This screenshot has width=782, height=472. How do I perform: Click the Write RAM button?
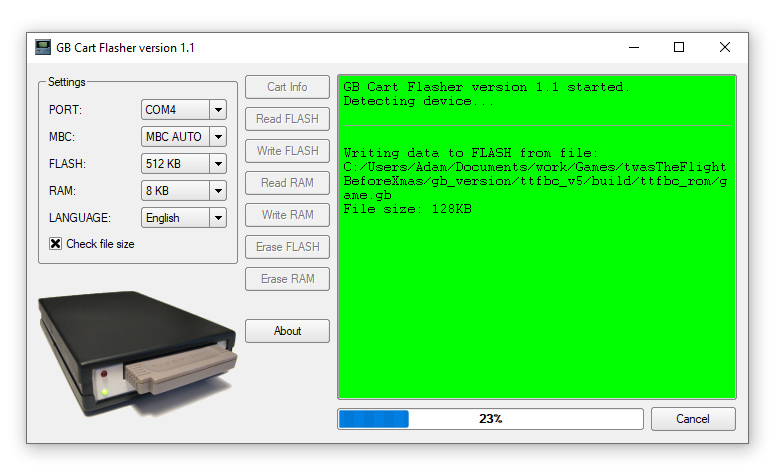point(287,215)
